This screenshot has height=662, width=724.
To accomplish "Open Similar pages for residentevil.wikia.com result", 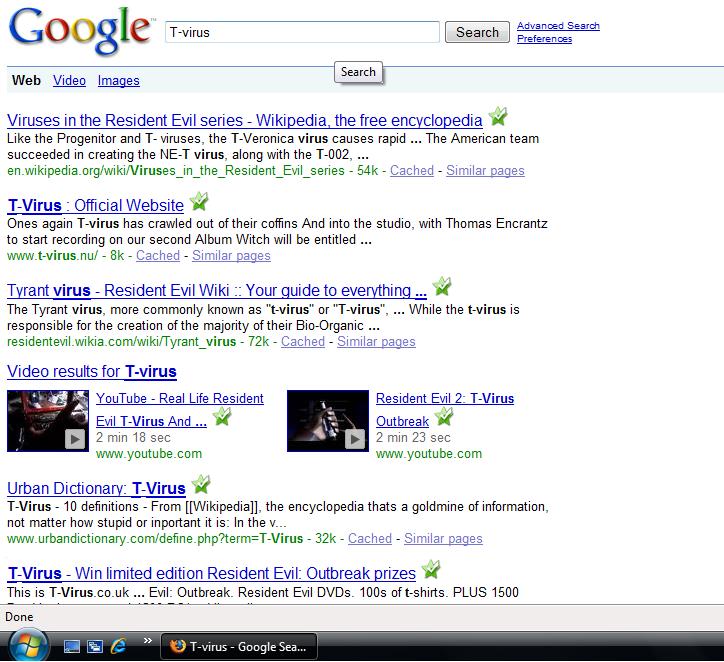I will coord(376,342).
